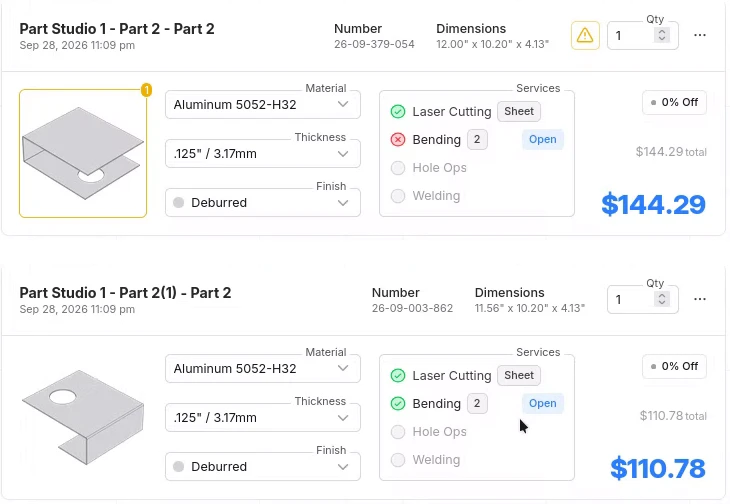Click the red Bending failed status icon
730x504 pixels.
398,140
